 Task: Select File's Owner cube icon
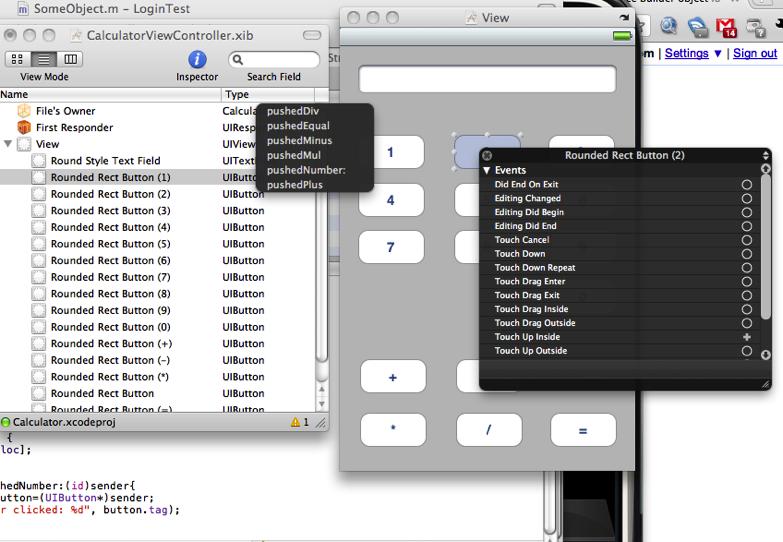pyautogui.click(x=23, y=111)
